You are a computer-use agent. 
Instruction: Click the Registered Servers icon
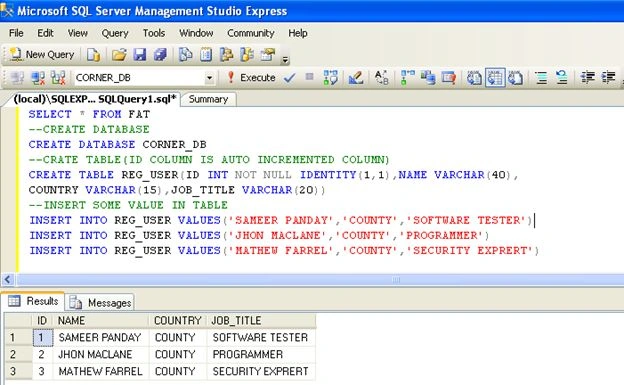coord(185,55)
